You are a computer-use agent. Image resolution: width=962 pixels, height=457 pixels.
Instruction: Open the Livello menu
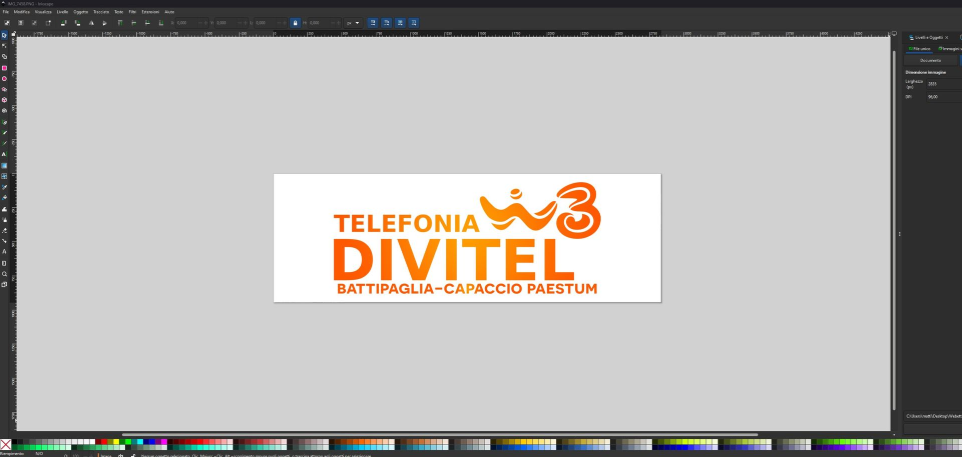pos(63,12)
